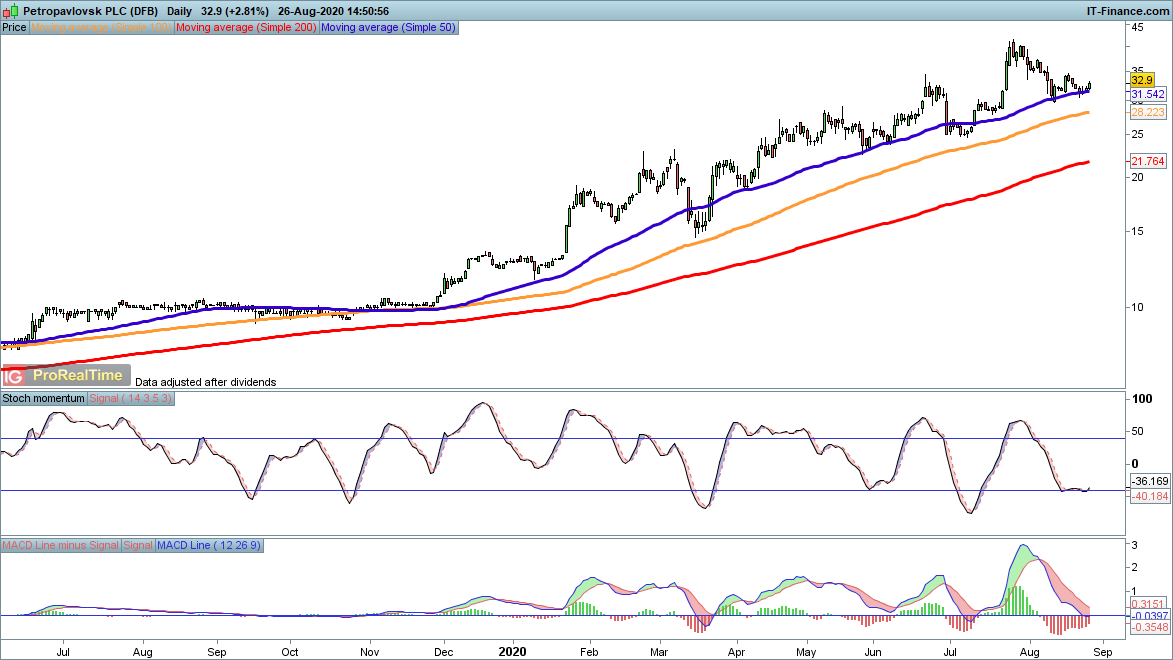Viewport: 1173px width, 660px height.
Task: Click the yellow 32.9 current price tag
Action: coord(1142,79)
